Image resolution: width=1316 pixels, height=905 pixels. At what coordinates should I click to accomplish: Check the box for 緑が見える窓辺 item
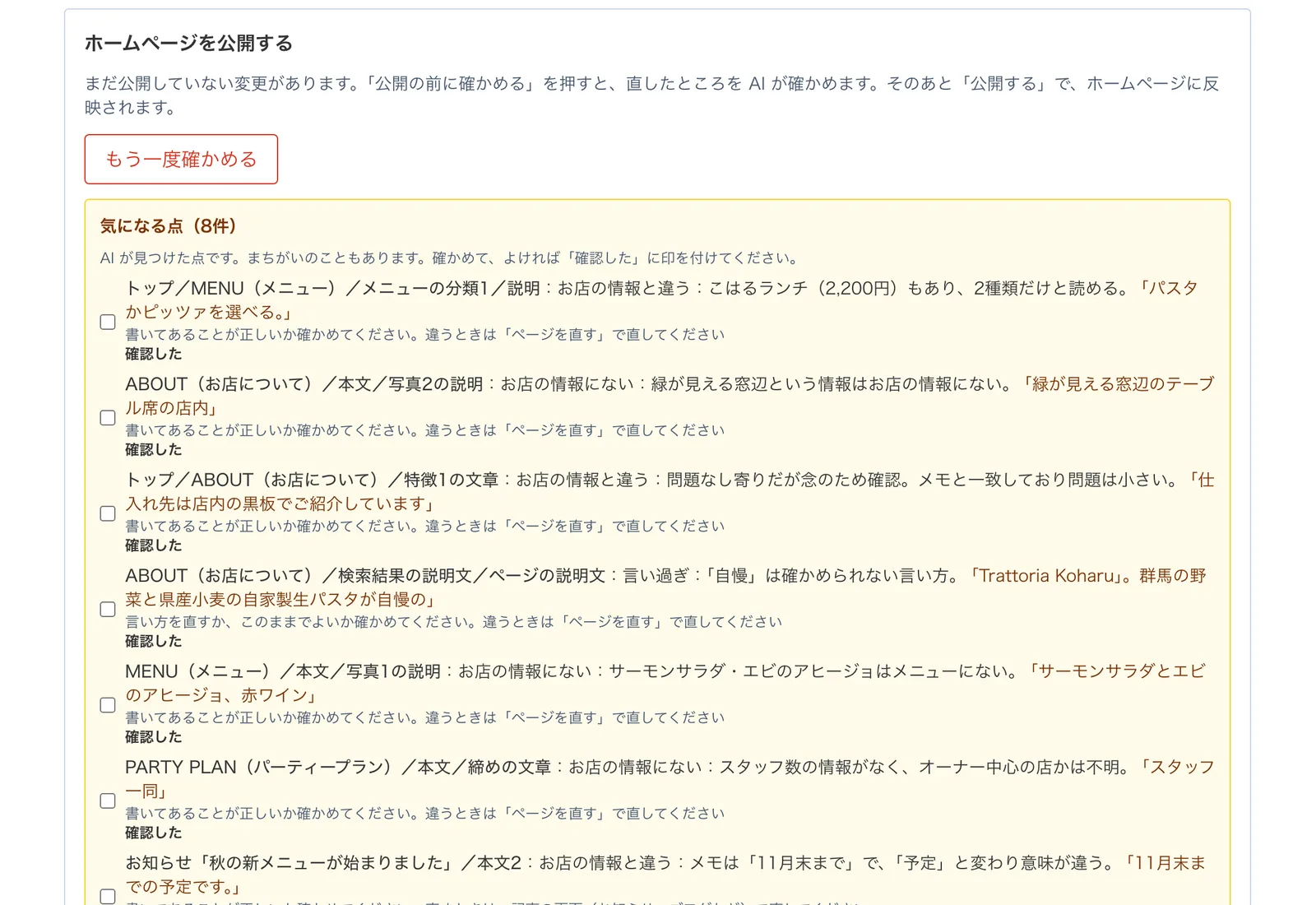coord(108,418)
